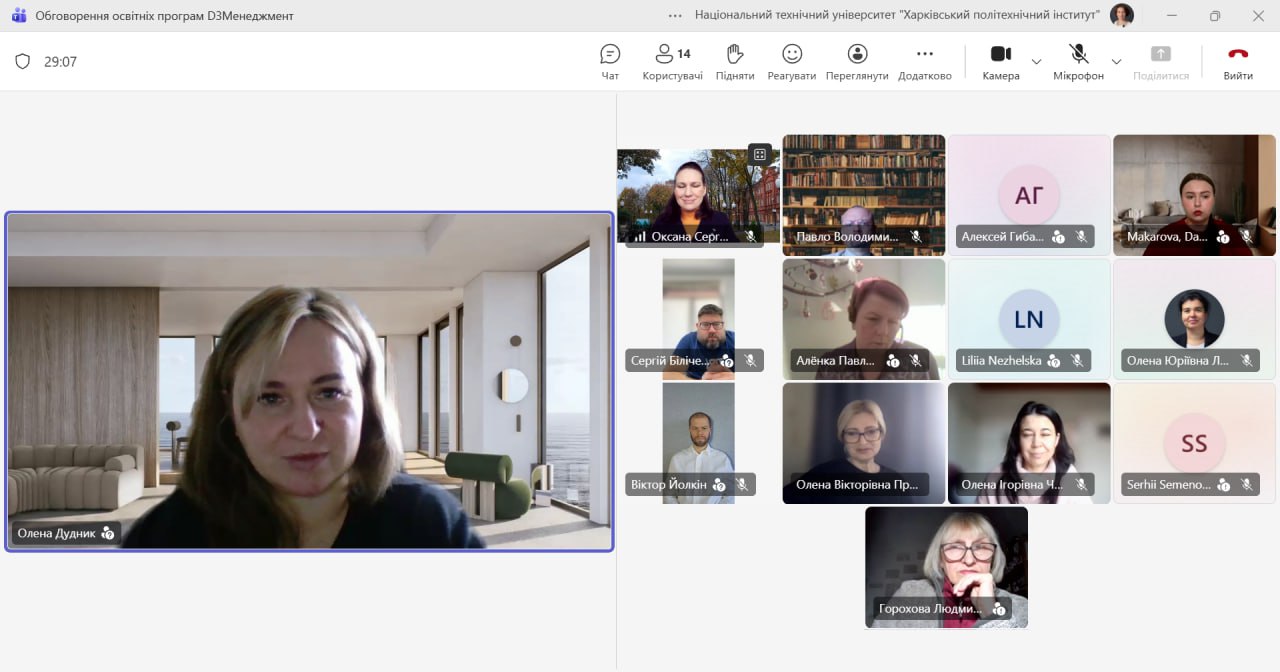This screenshot has height=672, width=1280.
Task: Select Олена Ігорівна Ч... video tile
Action: [1029, 443]
